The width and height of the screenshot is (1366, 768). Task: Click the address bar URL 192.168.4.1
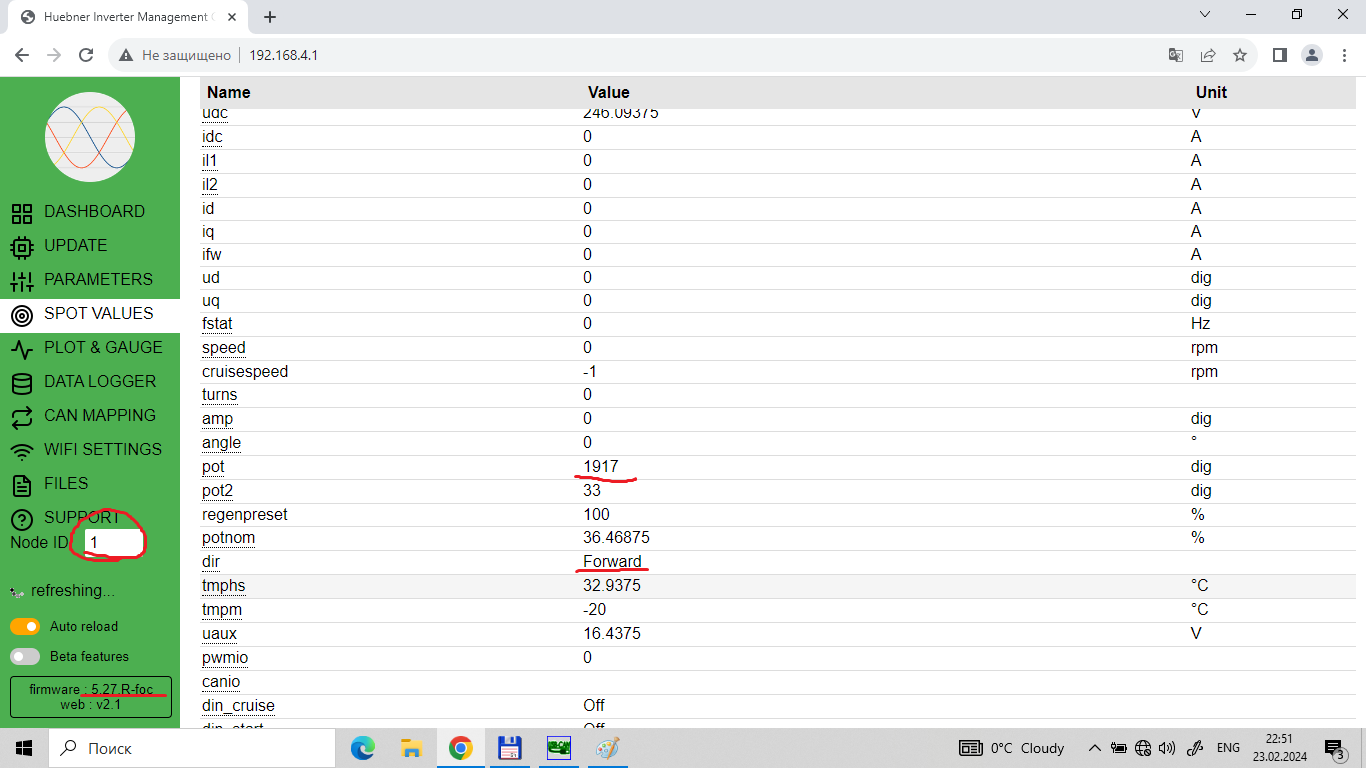tap(283, 56)
